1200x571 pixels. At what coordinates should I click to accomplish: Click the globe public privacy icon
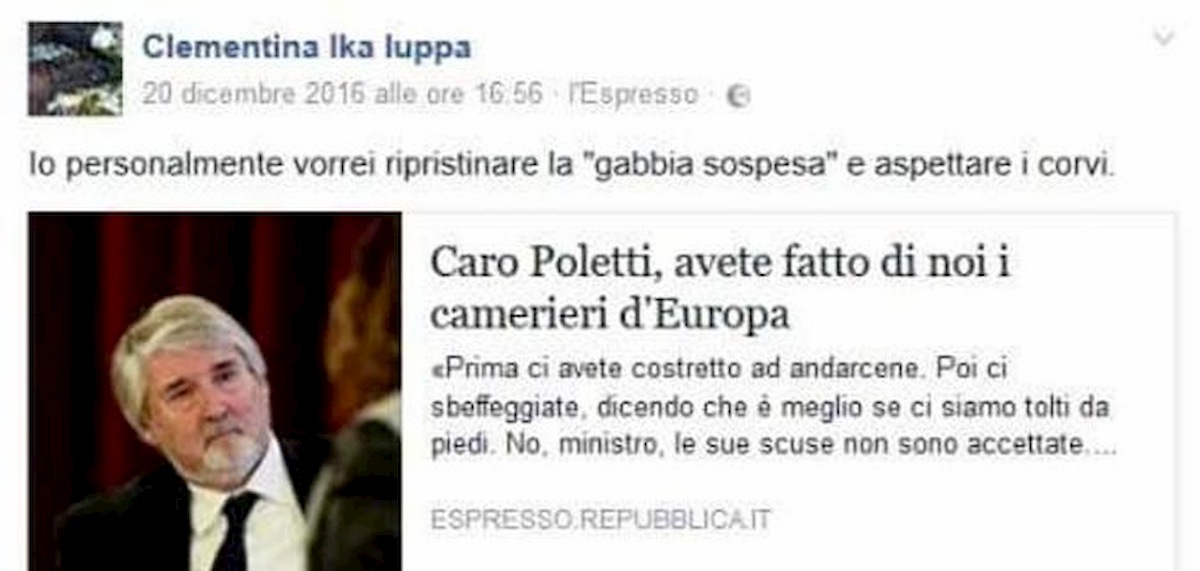pos(738,96)
